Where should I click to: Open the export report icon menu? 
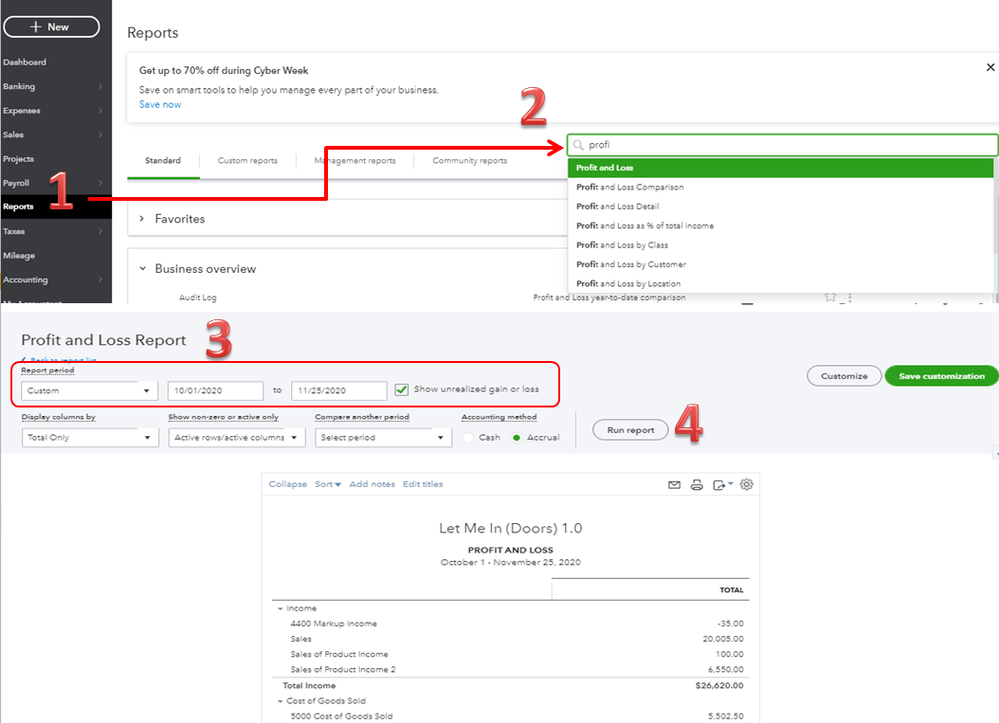(722, 485)
